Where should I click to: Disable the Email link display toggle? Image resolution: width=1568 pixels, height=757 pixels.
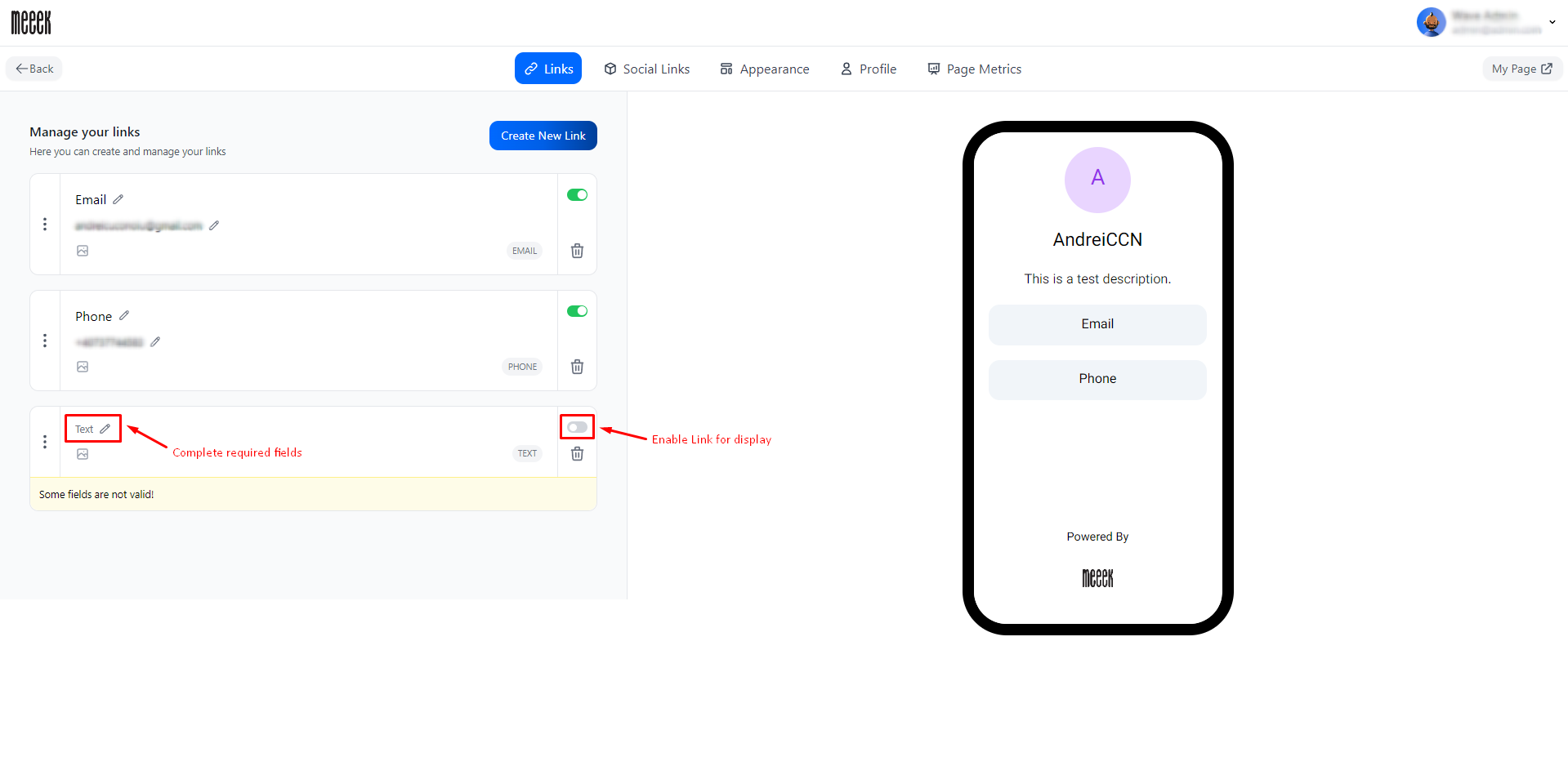[x=577, y=195]
